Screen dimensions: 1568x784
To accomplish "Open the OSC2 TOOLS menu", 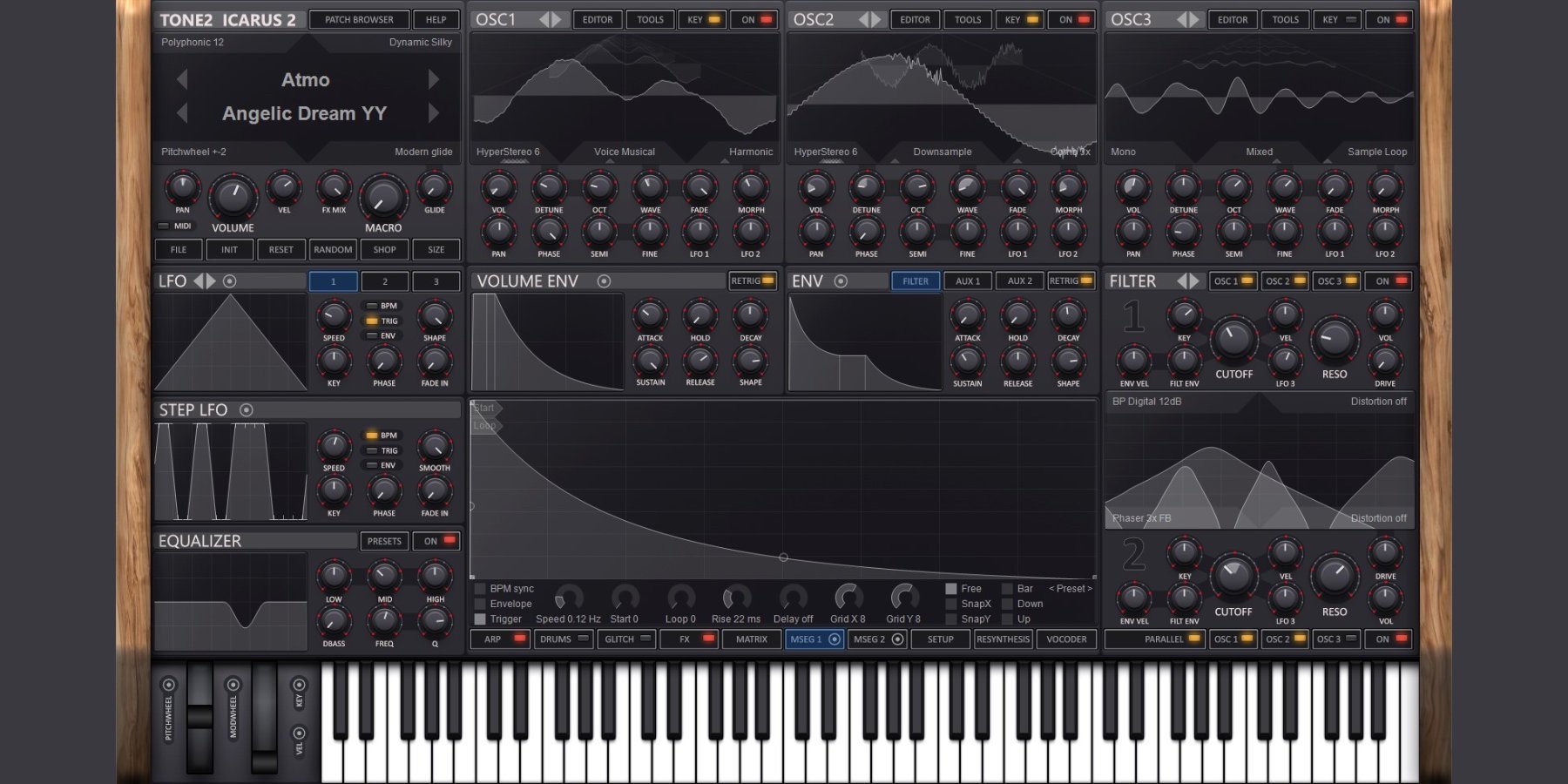I will (968, 19).
